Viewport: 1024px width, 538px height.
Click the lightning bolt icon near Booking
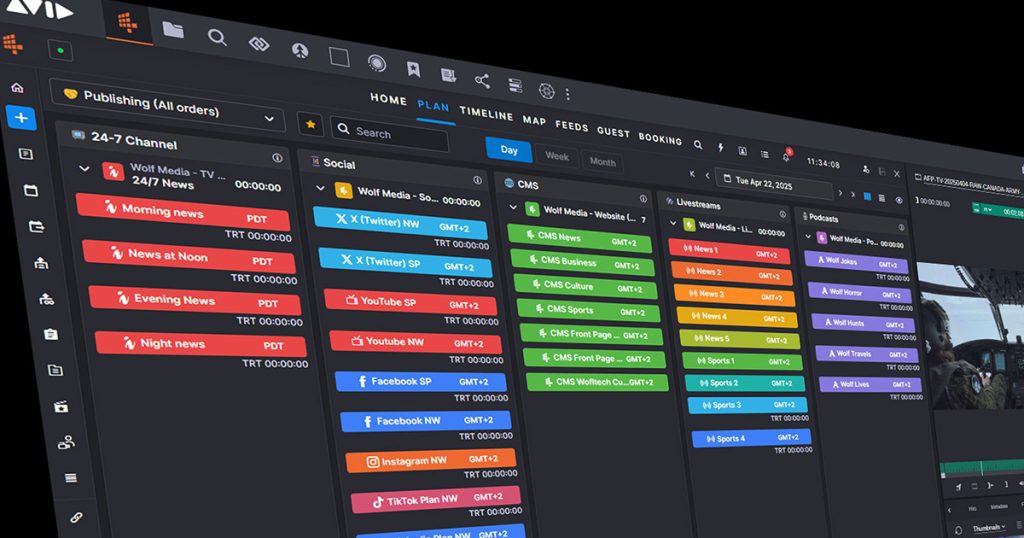(x=720, y=148)
